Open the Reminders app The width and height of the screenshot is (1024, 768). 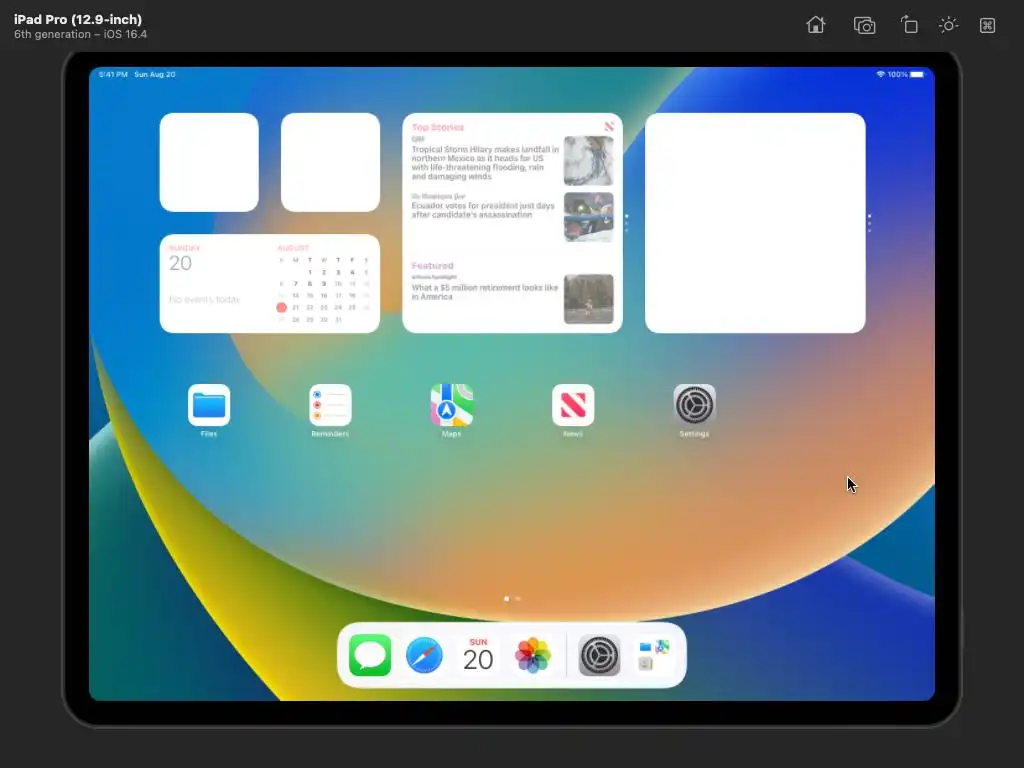tap(330, 405)
